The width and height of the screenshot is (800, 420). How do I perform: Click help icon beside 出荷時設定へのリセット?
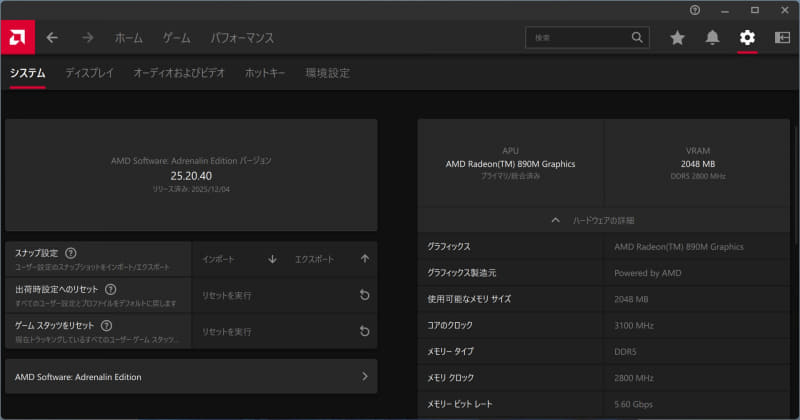tap(111, 289)
